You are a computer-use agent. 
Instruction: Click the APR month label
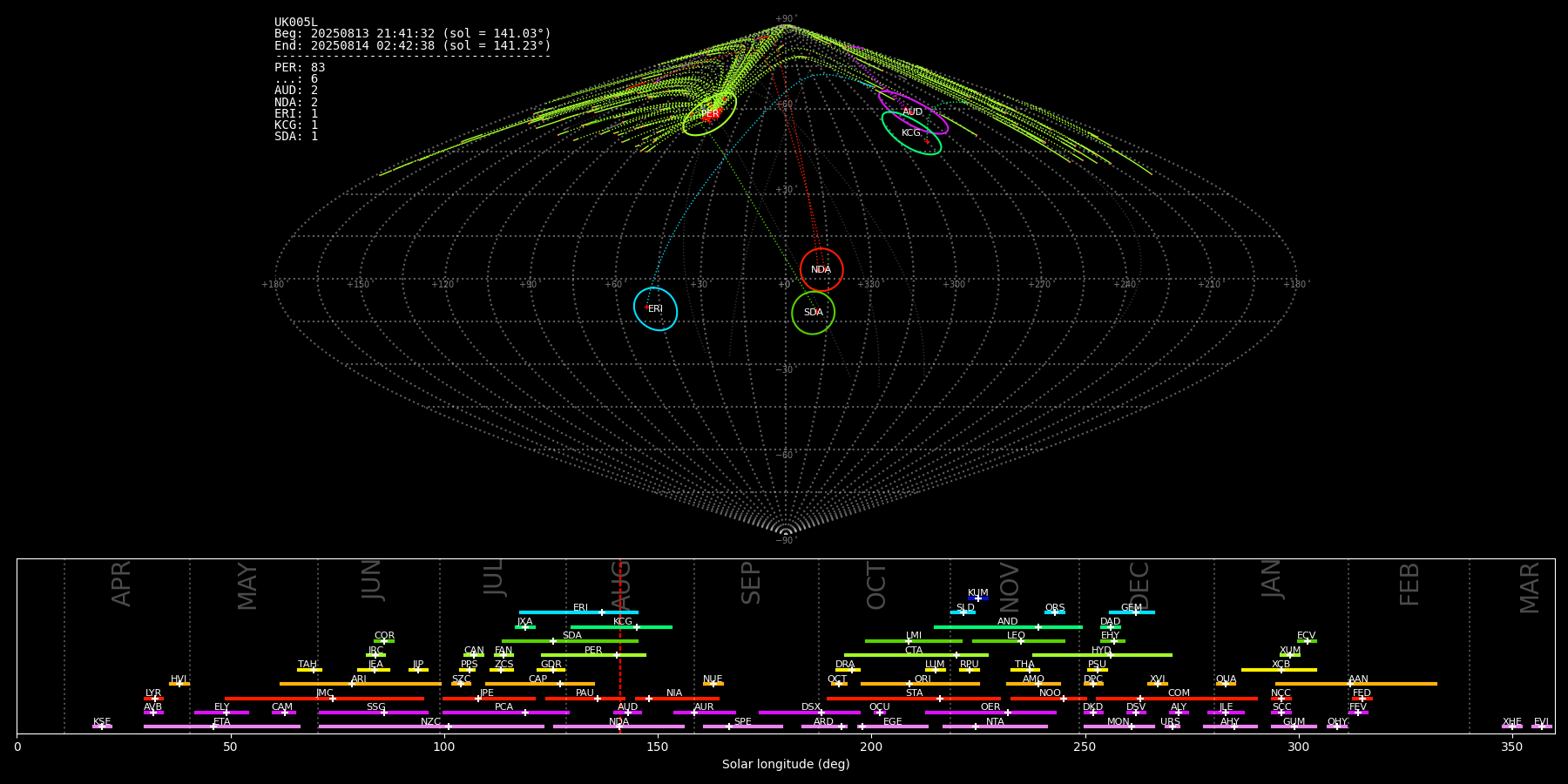point(122,584)
